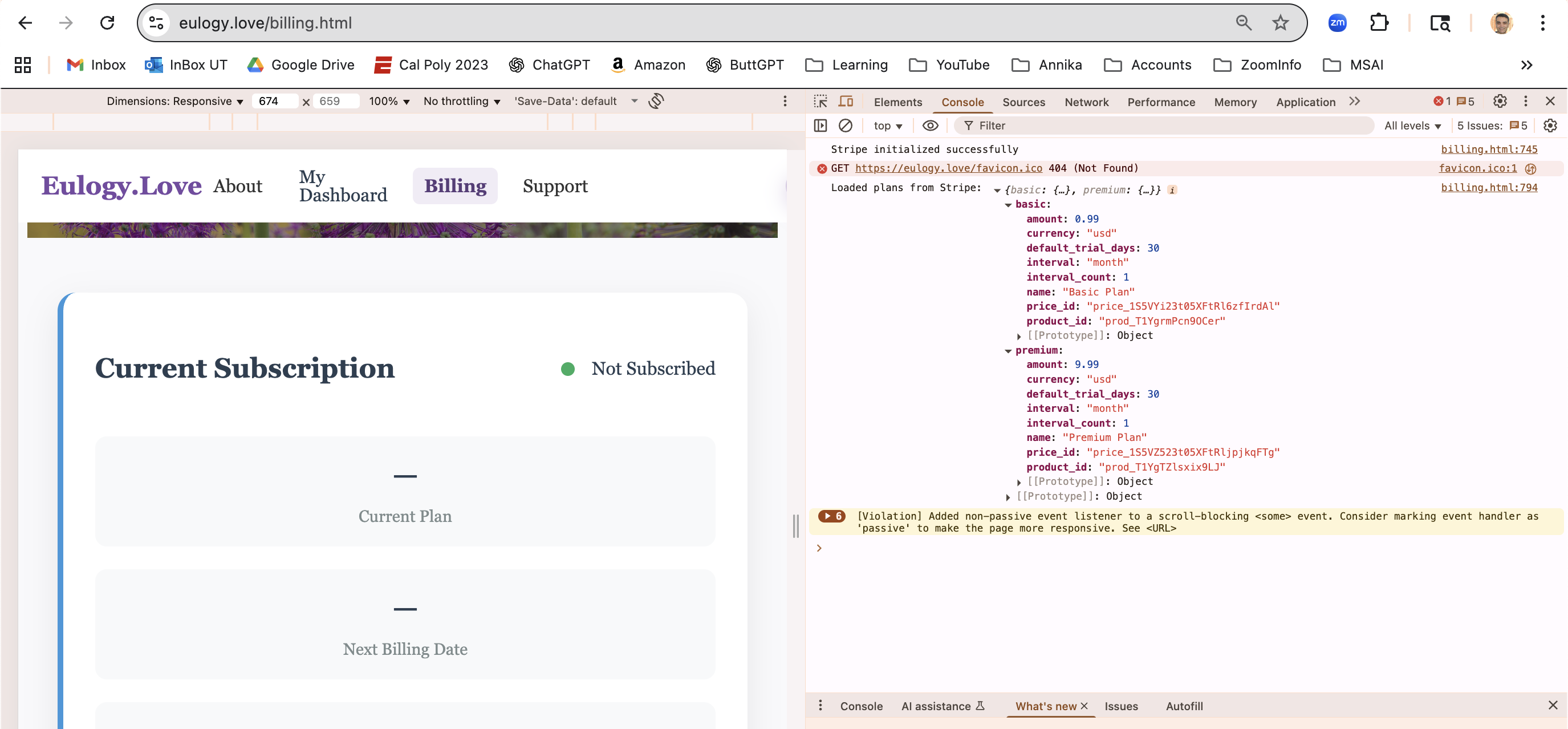Toggle the device toolbar icon
The image size is (1568, 729).
(846, 101)
